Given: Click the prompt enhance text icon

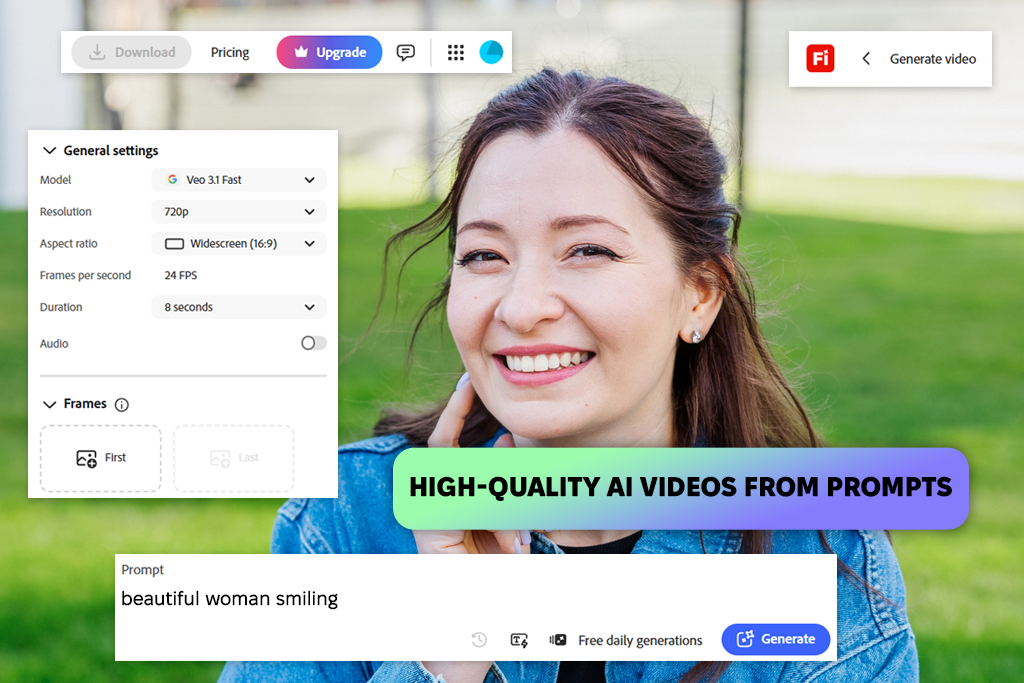Looking at the screenshot, I should click(519, 640).
